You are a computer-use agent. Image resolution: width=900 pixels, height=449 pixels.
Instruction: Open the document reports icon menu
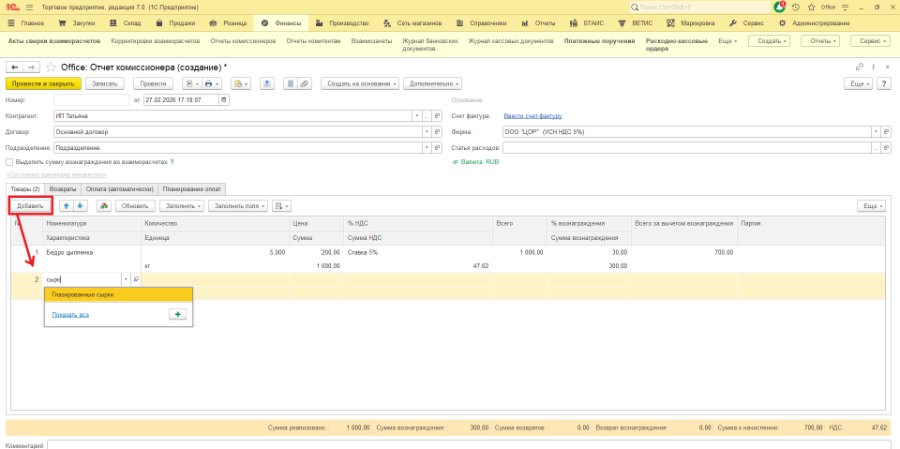pos(190,84)
